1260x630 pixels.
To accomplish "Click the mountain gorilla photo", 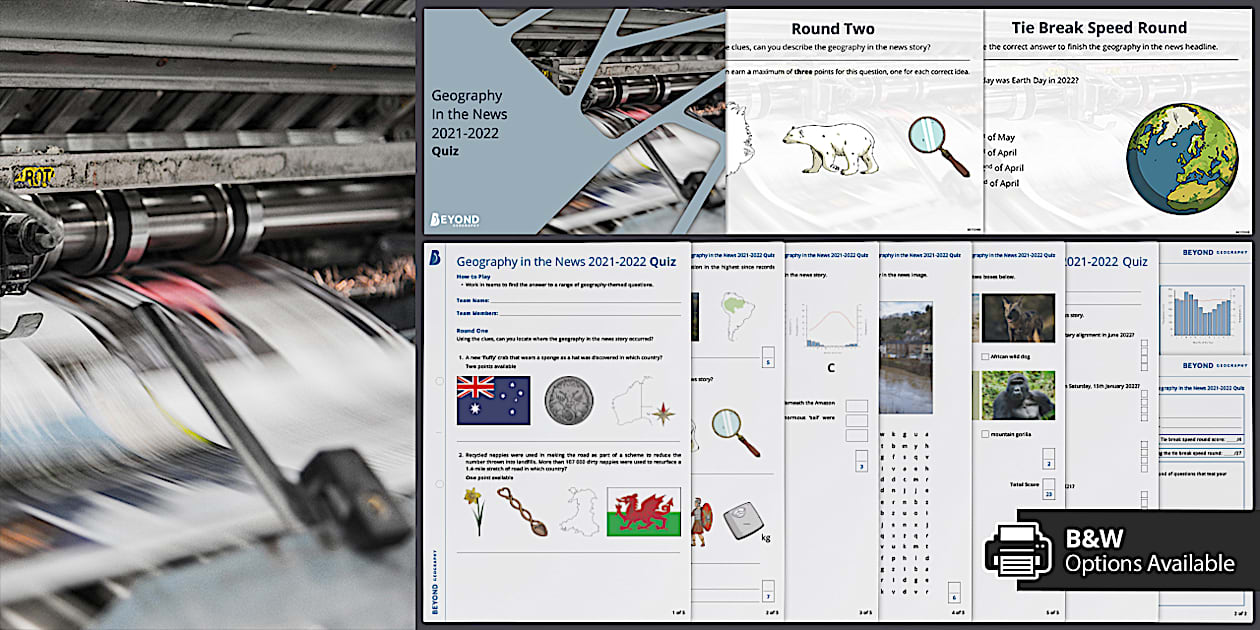I will point(1018,395).
